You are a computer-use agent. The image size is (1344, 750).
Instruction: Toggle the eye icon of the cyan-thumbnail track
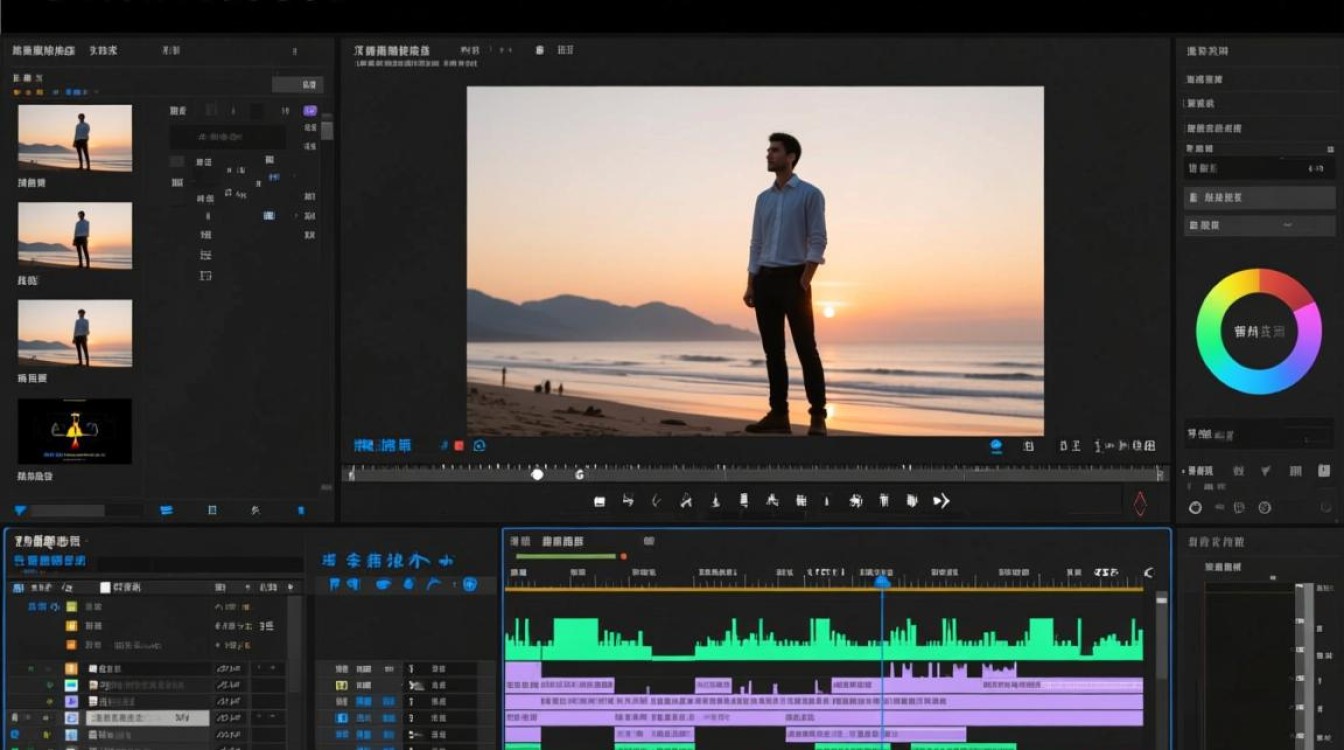click(49, 686)
